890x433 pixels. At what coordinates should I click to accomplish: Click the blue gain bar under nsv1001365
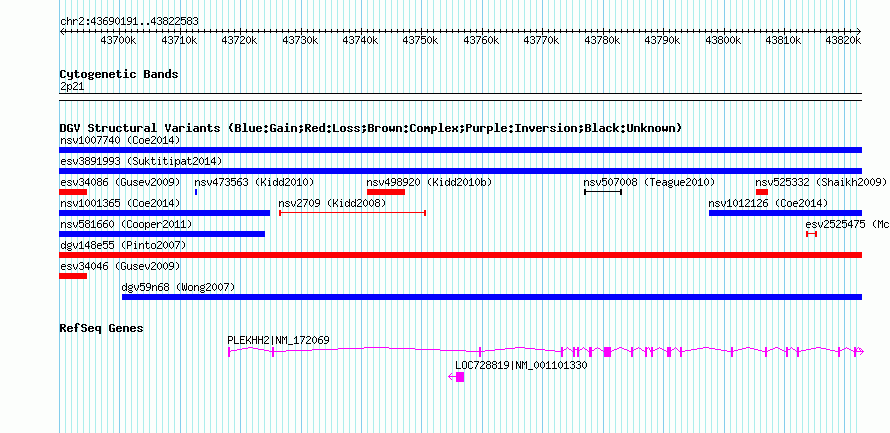point(165,213)
